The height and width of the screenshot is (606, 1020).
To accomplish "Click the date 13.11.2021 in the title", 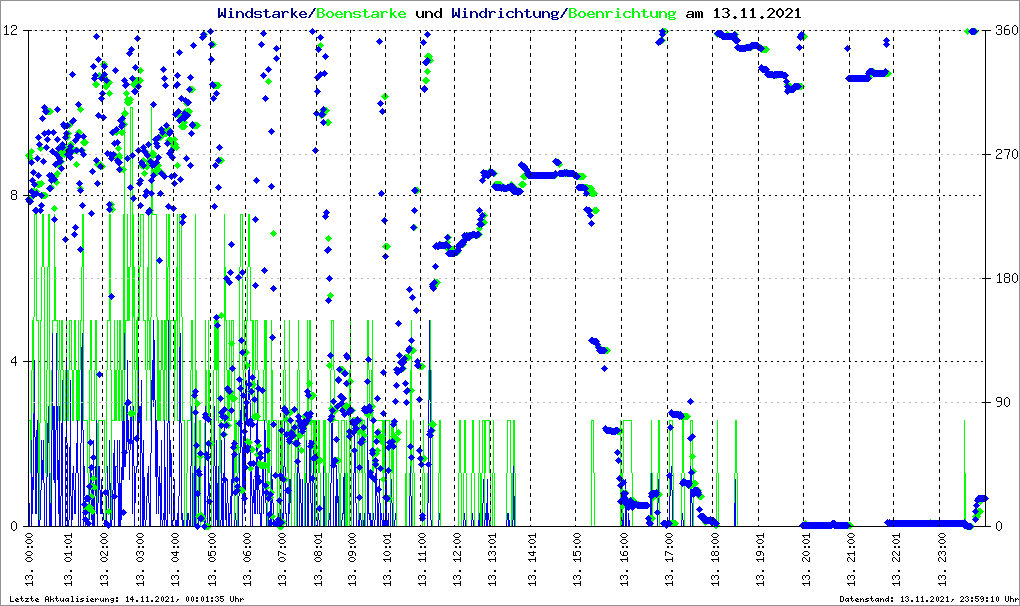I will click(756, 14).
